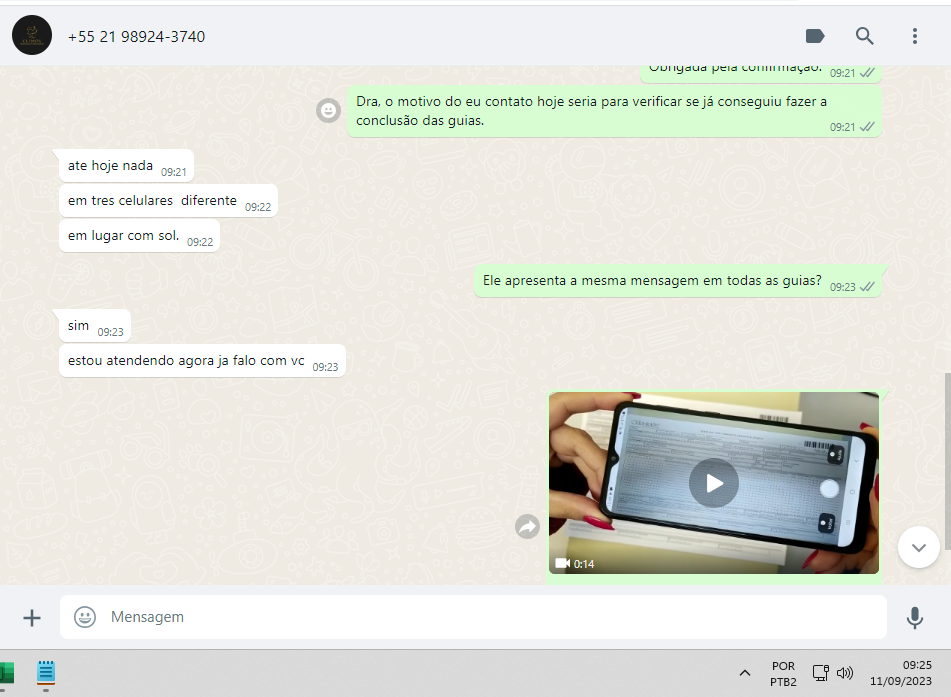Screen dimensions: 951x697
Task: React with emoji to the 'Dra, o motivo' message
Action: point(328,110)
